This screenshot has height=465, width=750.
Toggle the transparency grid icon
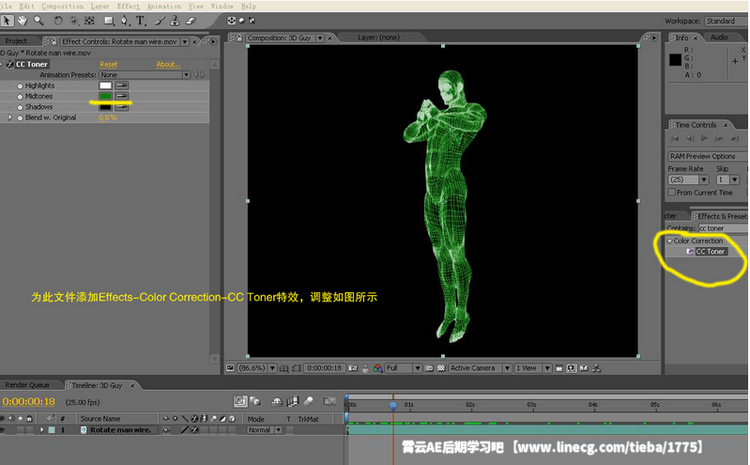pyautogui.click(x=441, y=368)
